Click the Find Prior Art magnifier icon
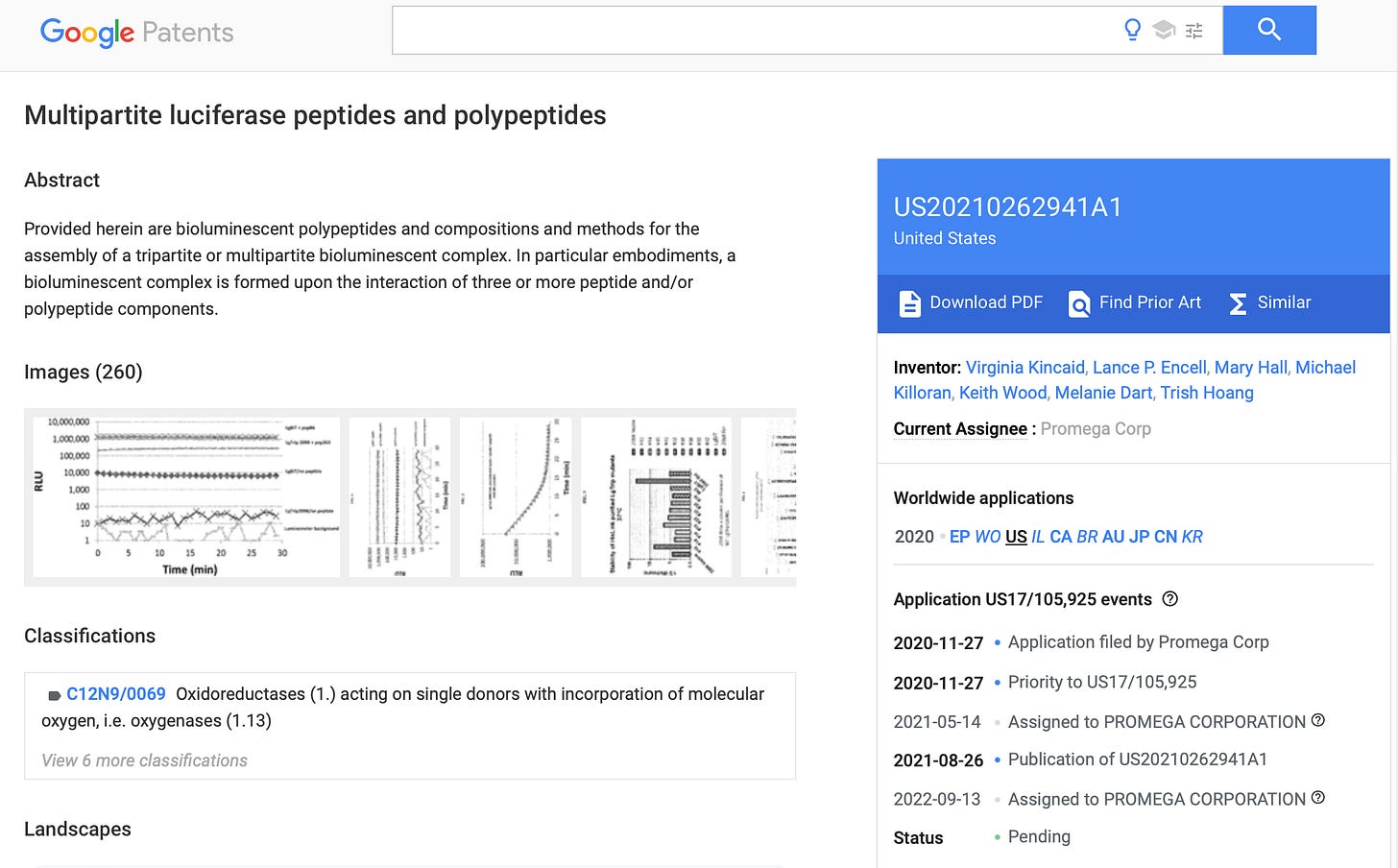Viewport: 1398px width, 868px height. pos(1079,303)
